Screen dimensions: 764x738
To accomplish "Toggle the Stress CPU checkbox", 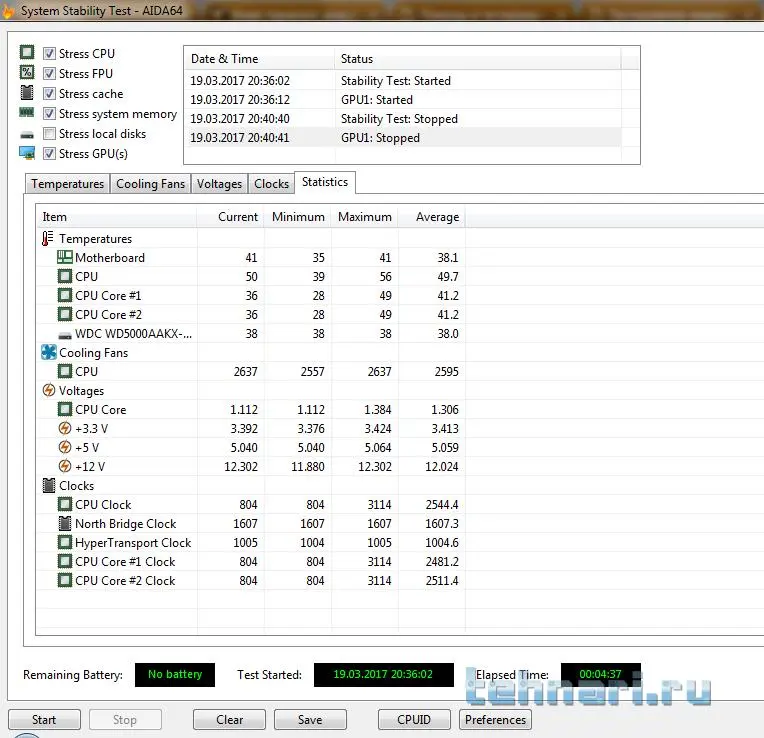I will click(49, 54).
